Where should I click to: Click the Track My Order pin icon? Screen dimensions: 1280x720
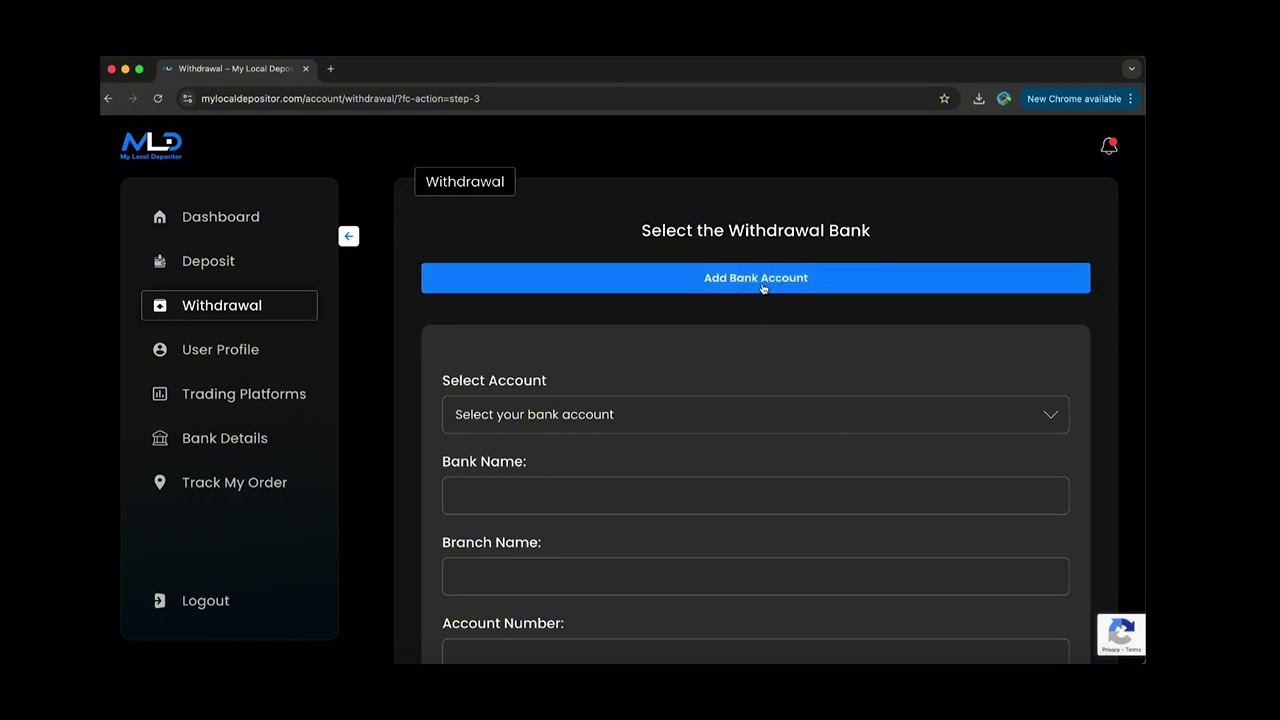[x=160, y=482]
